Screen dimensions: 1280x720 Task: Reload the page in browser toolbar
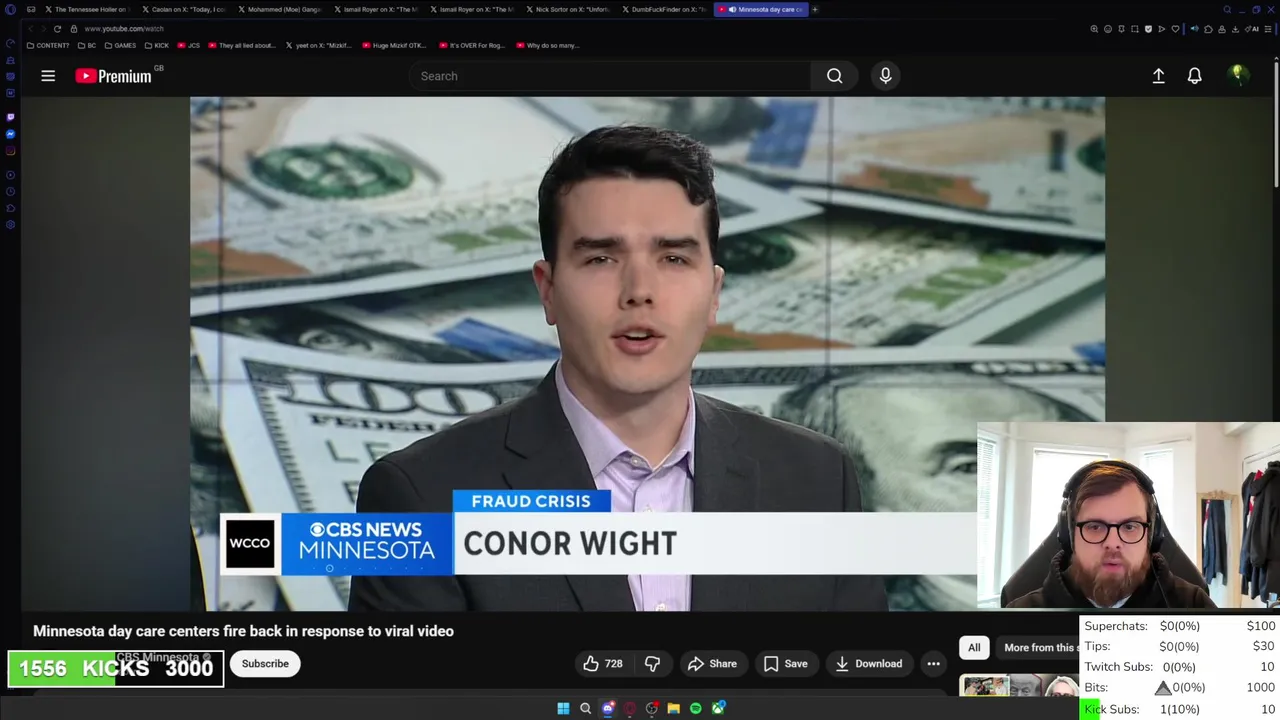pos(57,29)
